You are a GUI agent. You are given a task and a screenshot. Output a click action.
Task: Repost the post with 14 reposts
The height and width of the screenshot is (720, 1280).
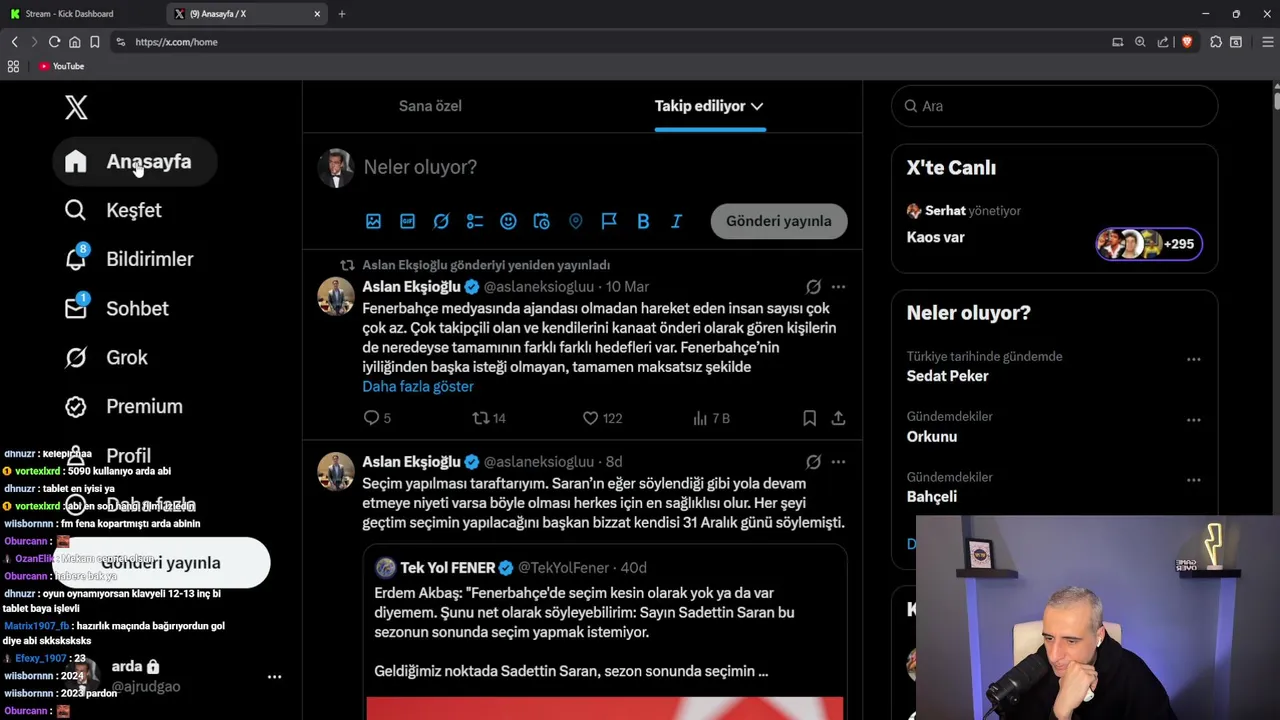point(489,418)
